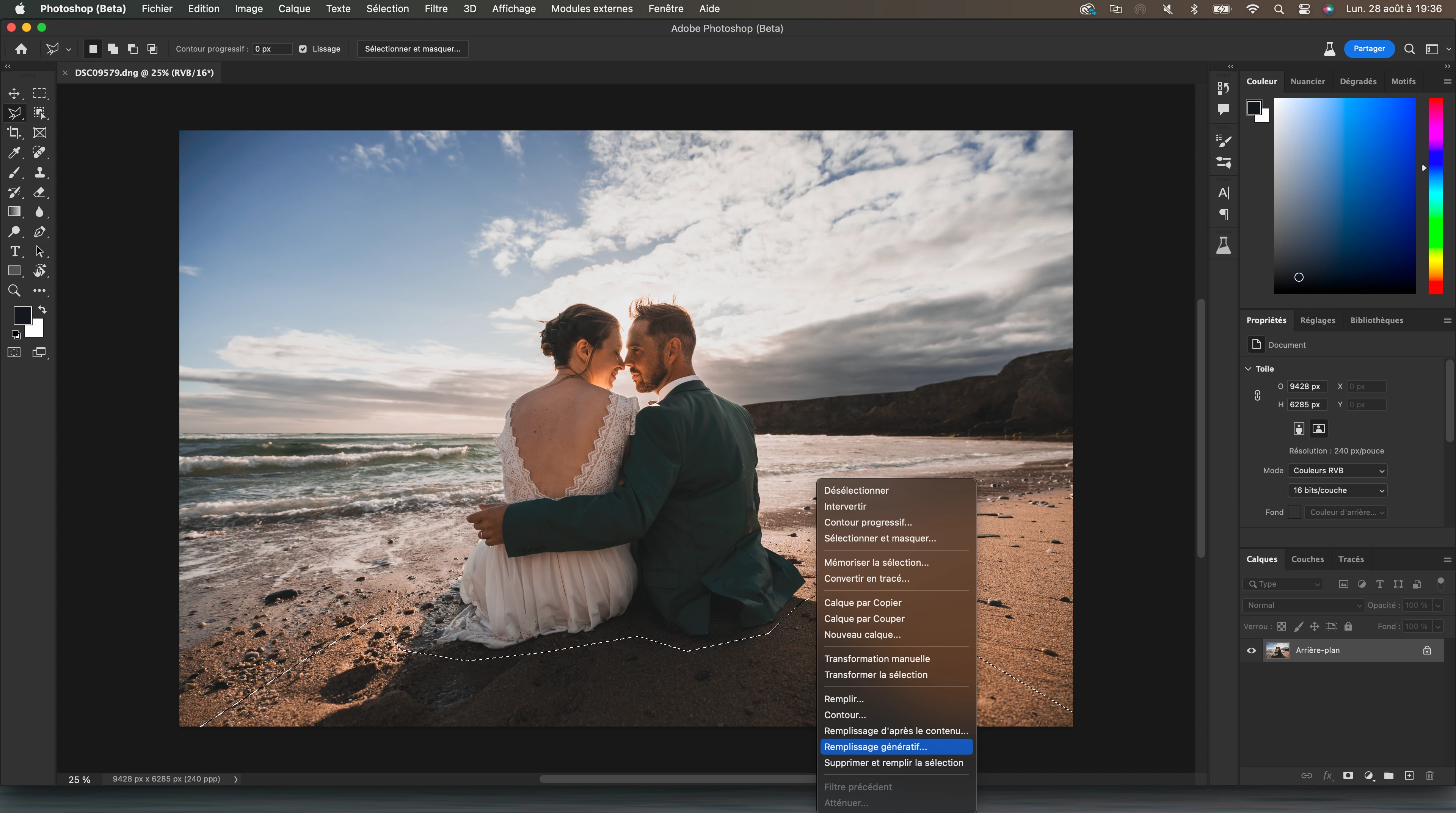The width and height of the screenshot is (1456, 813).
Task: Hide the Arrière-plan layer with eye icon
Action: [x=1251, y=650]
